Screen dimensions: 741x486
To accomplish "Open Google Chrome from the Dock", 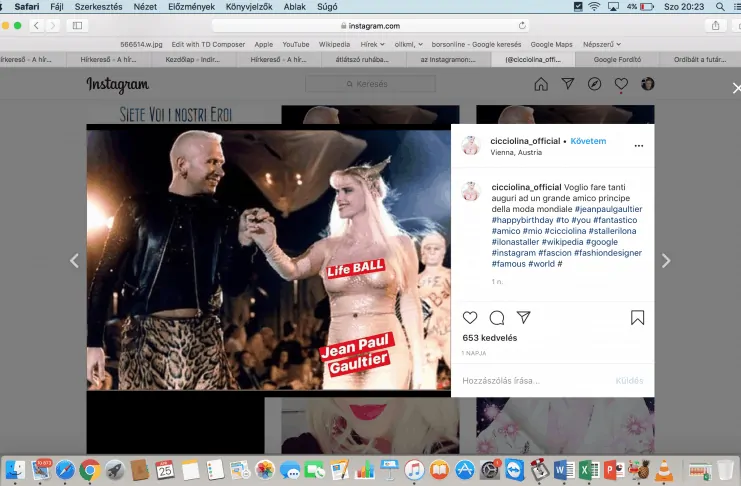I will point(90,470).
